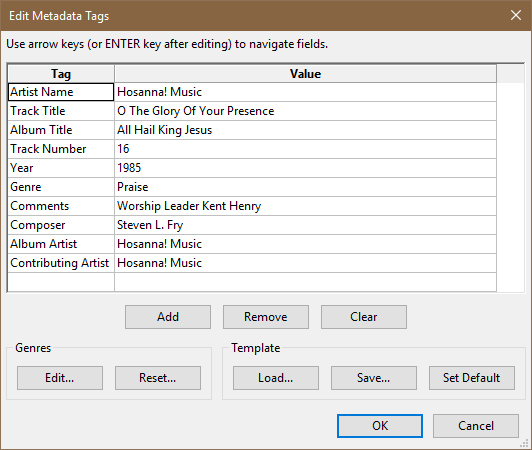Click the empty tag cell in last row
Viewport: 532px width, 450px height.
tap(61, 282)
